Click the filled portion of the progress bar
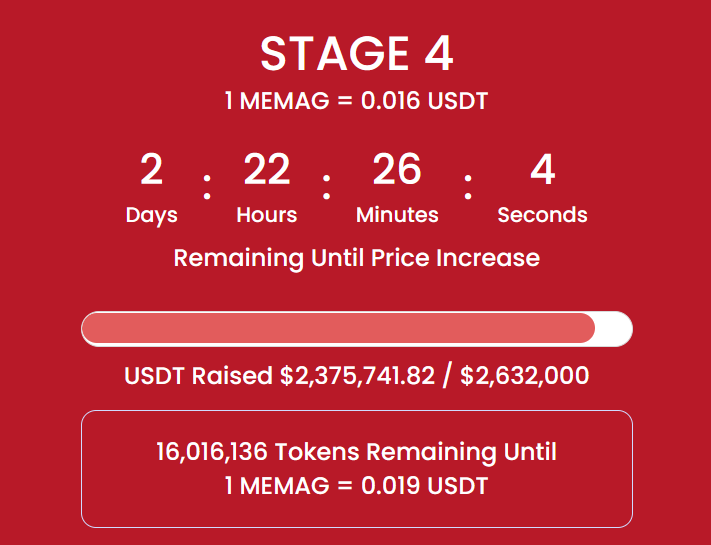This screenshot has height=545, width=711. [338, 328]
